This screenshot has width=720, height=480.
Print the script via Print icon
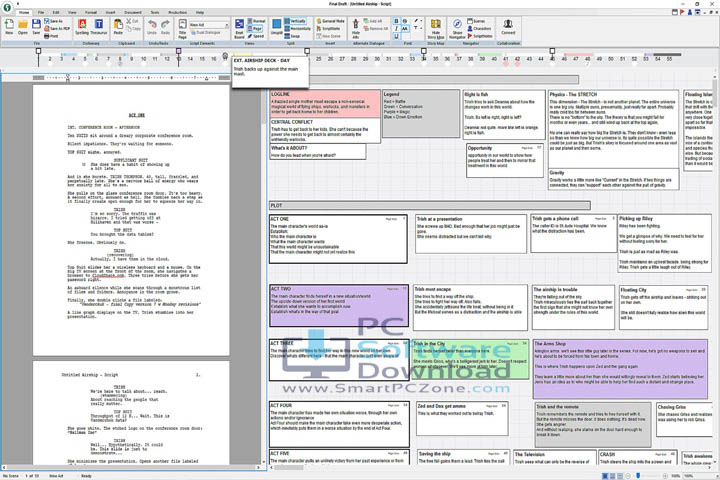[51, 36]
